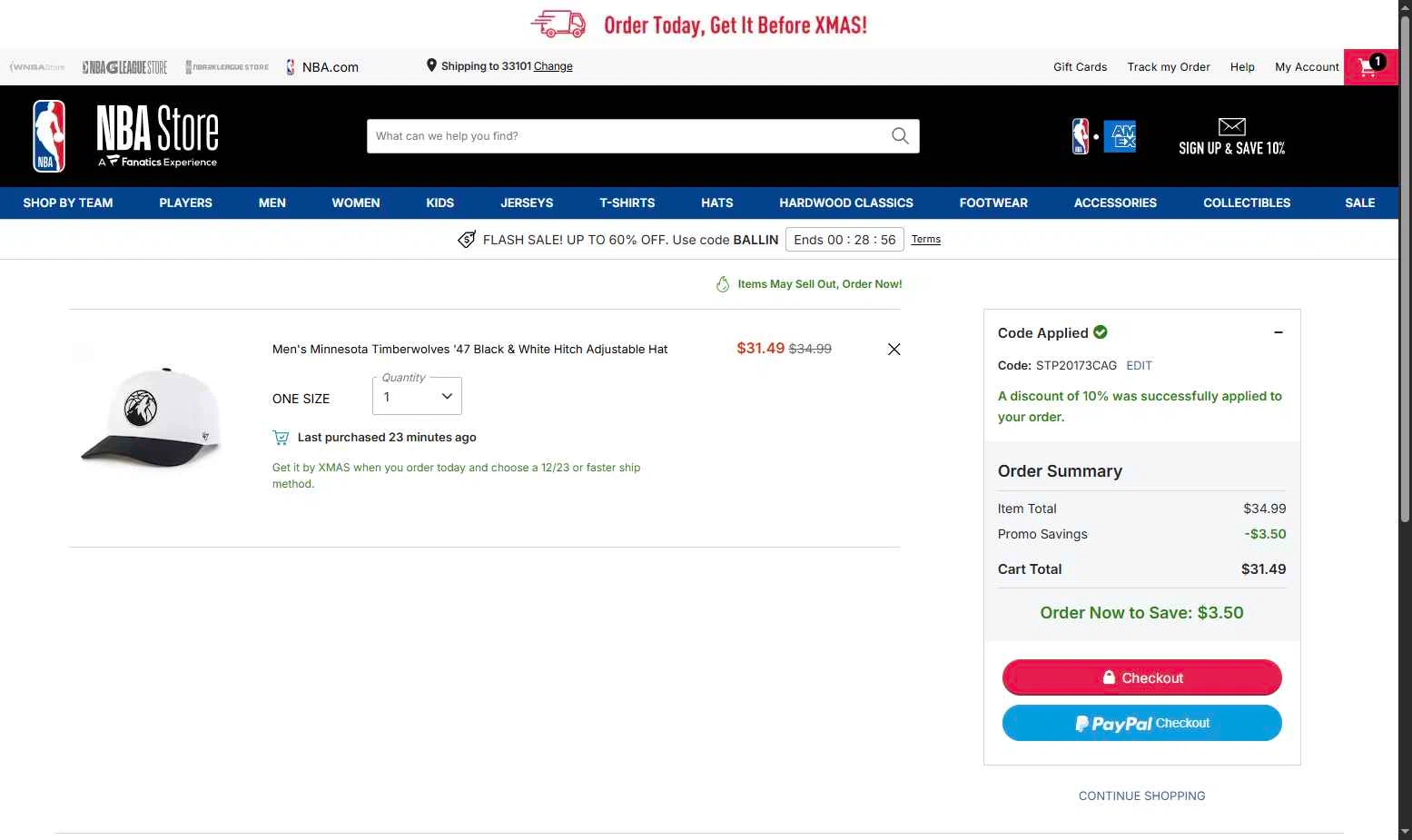Open the Timberwolves hat product title

pyautogui.click(x=469, y=349)
